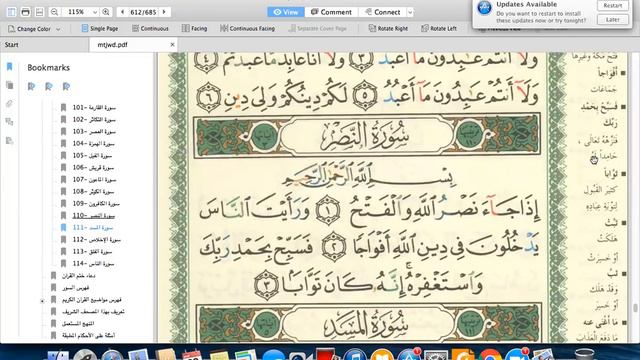Click the 612/685 page number field
The image size is (640, 360).
[x=143, y=12]
